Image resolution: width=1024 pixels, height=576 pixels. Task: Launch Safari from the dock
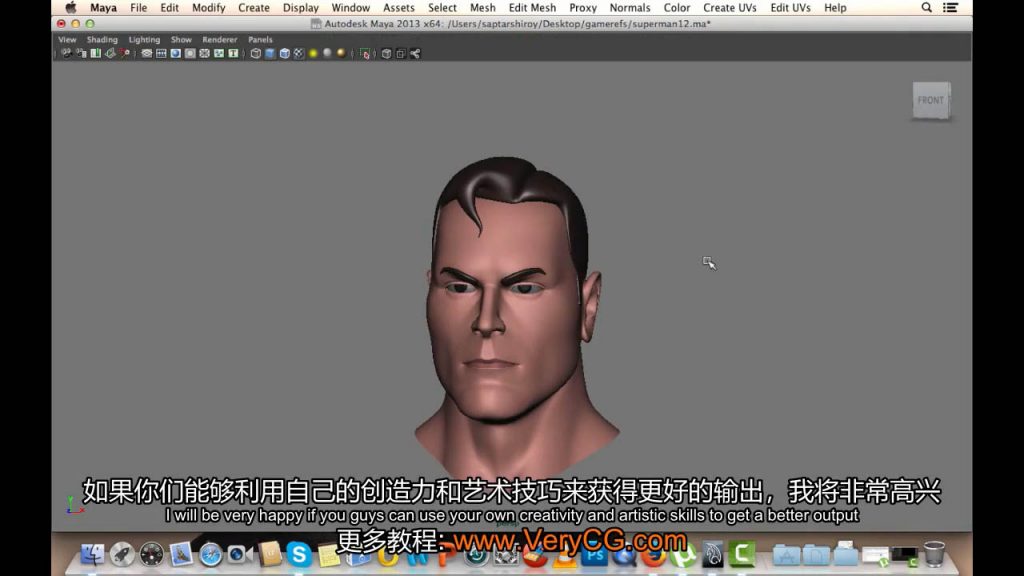[x=210, y=555]
